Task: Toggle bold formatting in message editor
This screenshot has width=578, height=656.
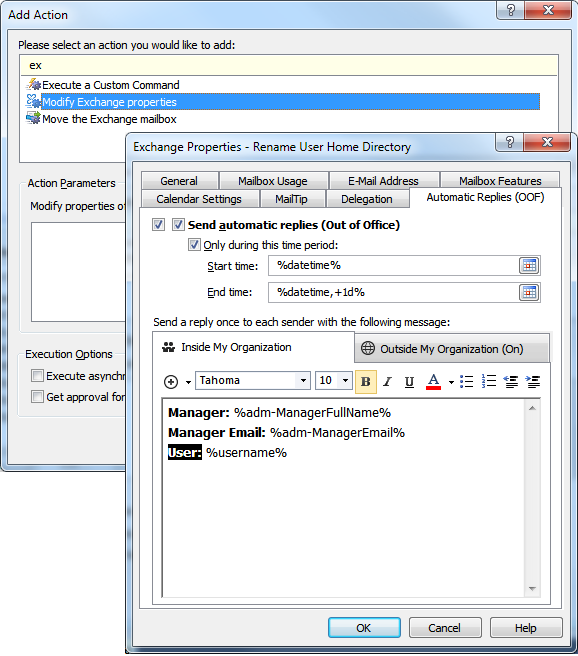Action: point(366,382)
